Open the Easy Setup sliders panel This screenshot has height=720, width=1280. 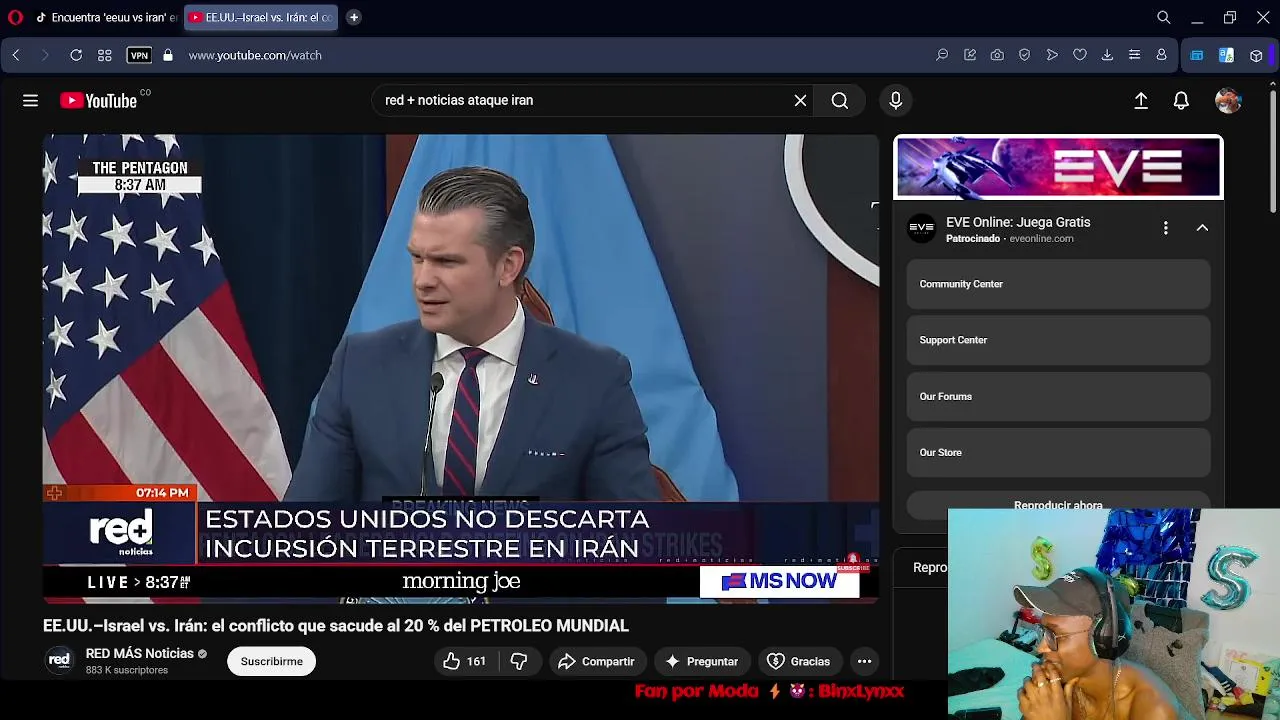[1134, 55]
